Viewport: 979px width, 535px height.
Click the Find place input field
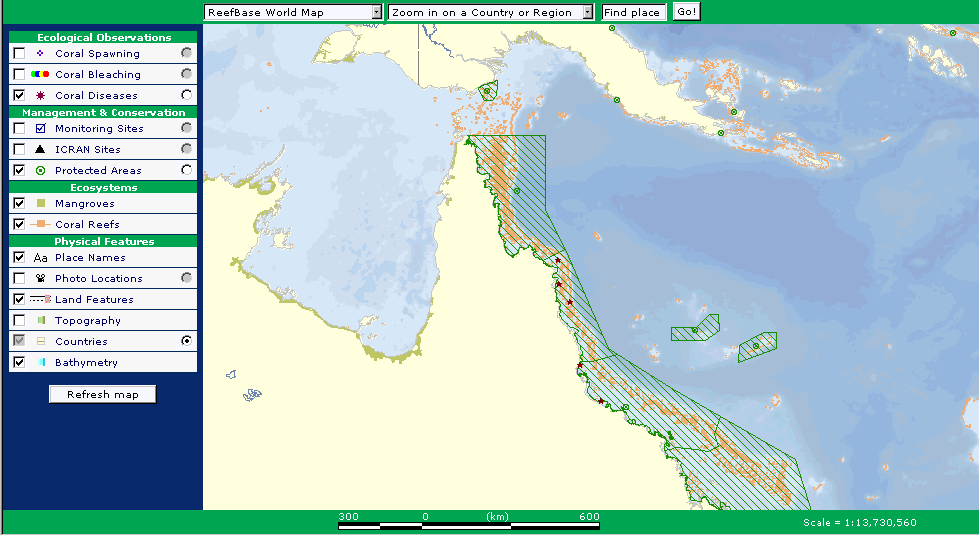coord(633,12)
